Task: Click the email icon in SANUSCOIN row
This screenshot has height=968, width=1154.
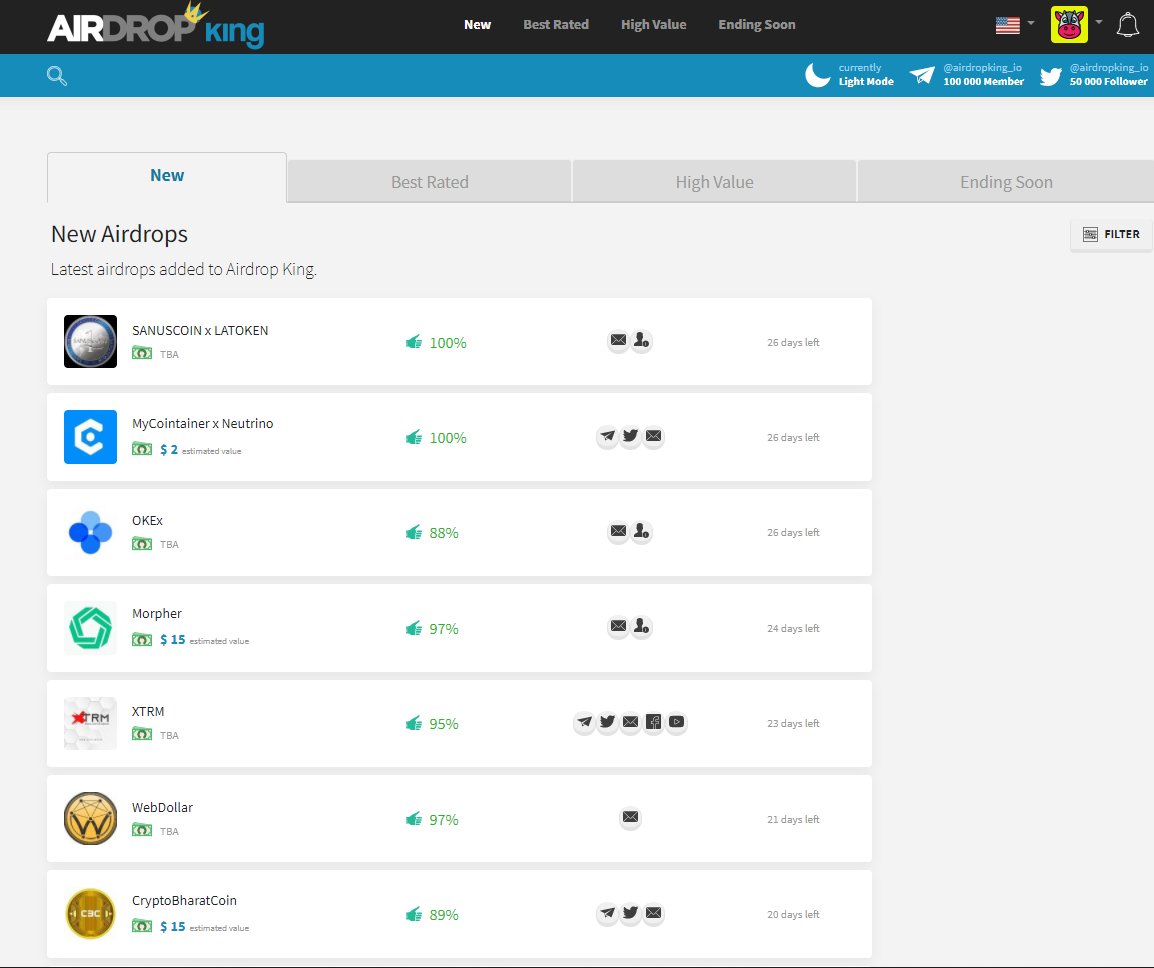Action: tap(618, 340)
